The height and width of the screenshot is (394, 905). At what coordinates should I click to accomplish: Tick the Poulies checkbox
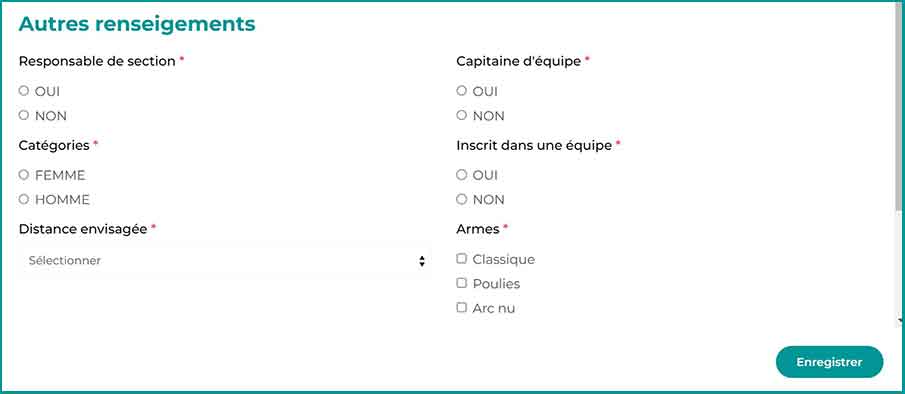pyautogui.click(x=461, y=283)
